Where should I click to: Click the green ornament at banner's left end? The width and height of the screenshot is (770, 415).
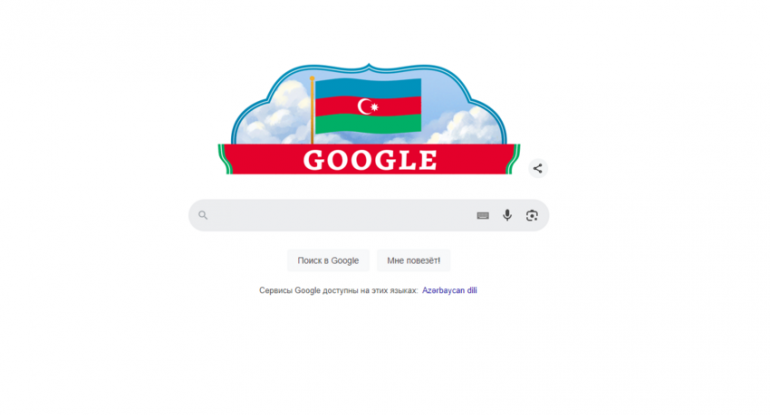click(x=225, y=159)
